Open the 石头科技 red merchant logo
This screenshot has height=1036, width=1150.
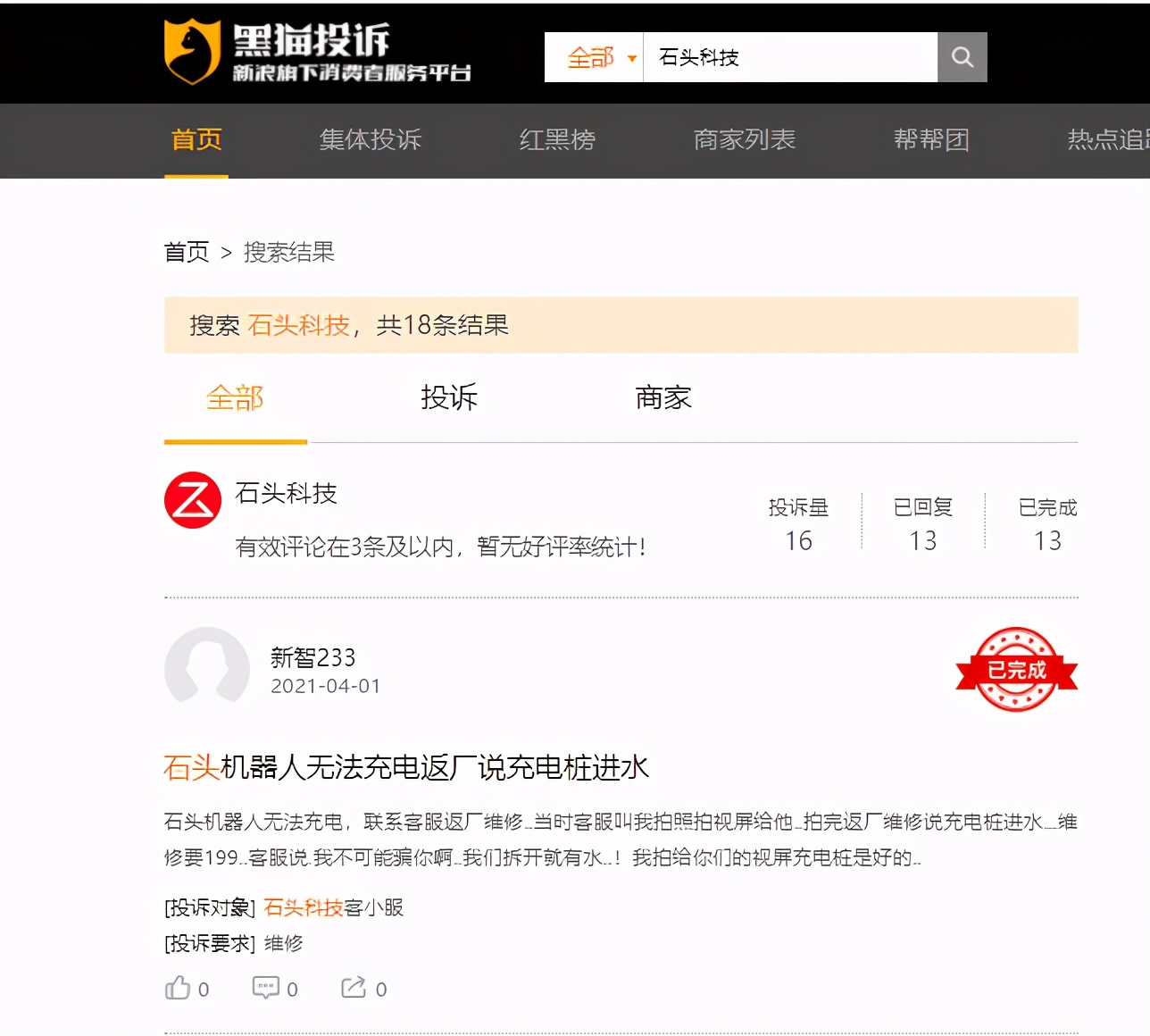tap(193, 500)
